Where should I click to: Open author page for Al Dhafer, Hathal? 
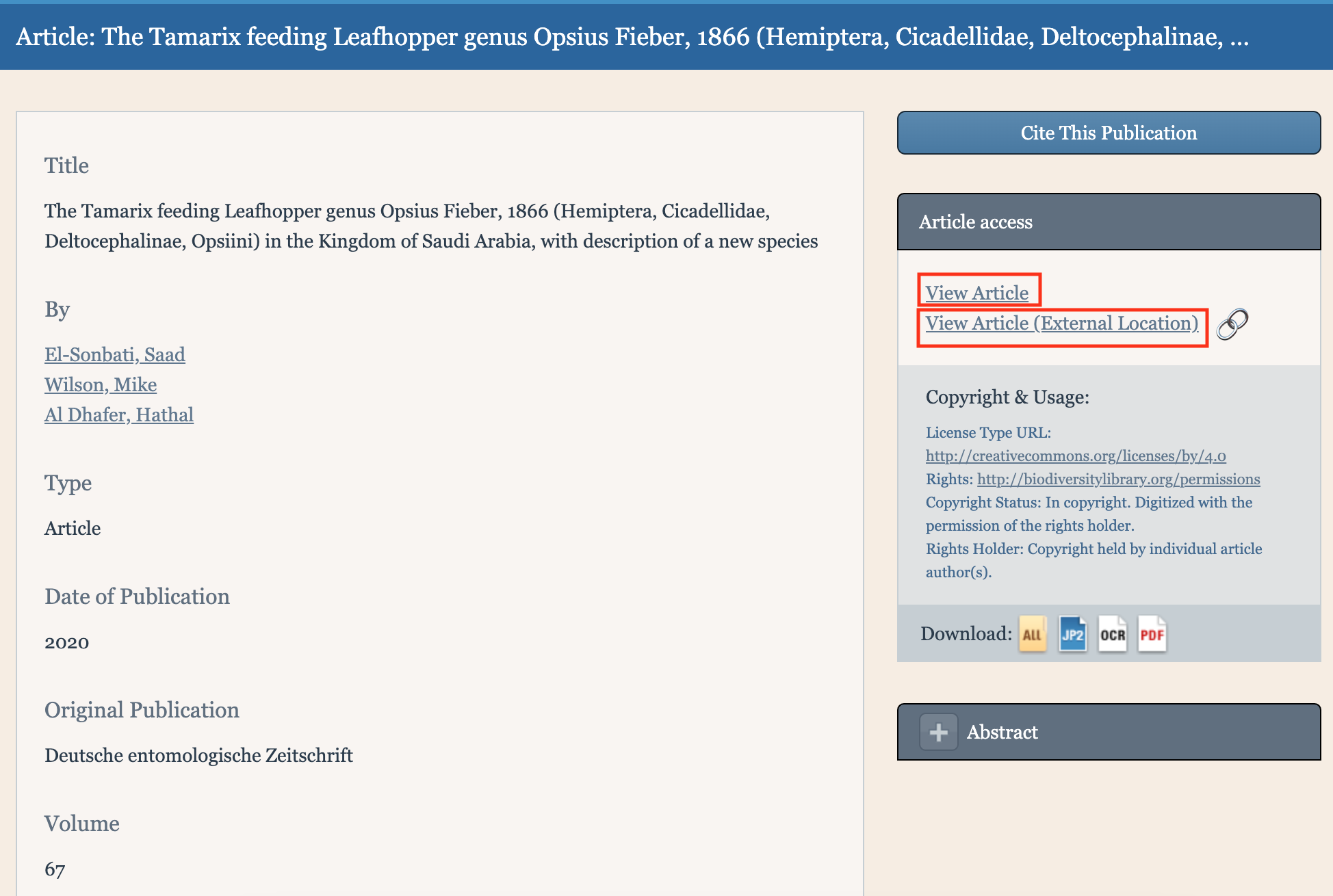tap(119, 414)
